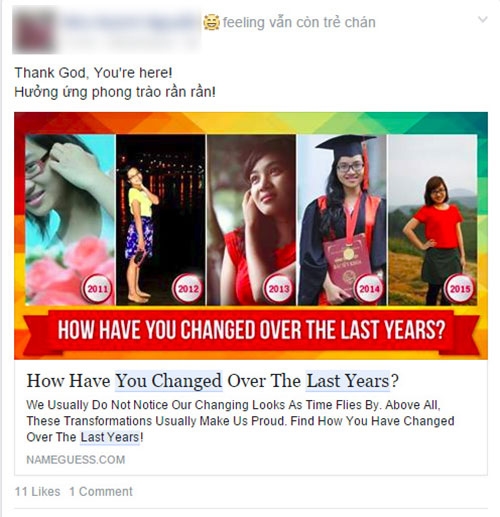Click the red banner headline
The height and width of the screenshot is (517, 500).
251,330
